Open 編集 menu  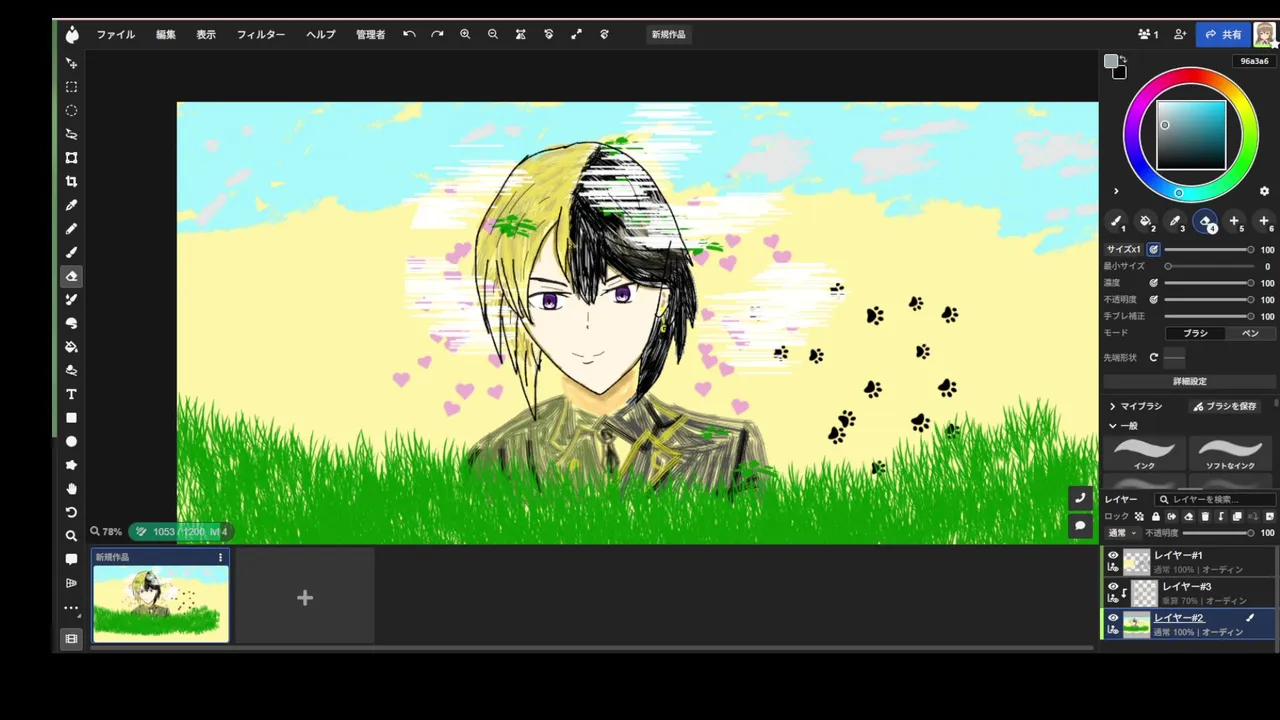click(x=165, y=34)
